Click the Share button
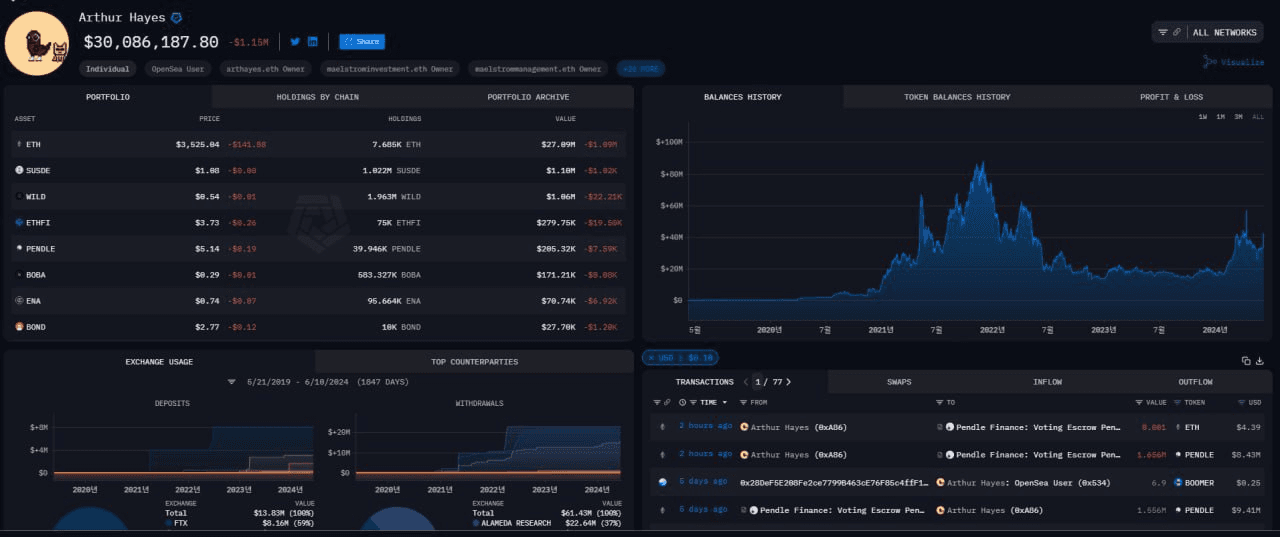 coord(362,42)
